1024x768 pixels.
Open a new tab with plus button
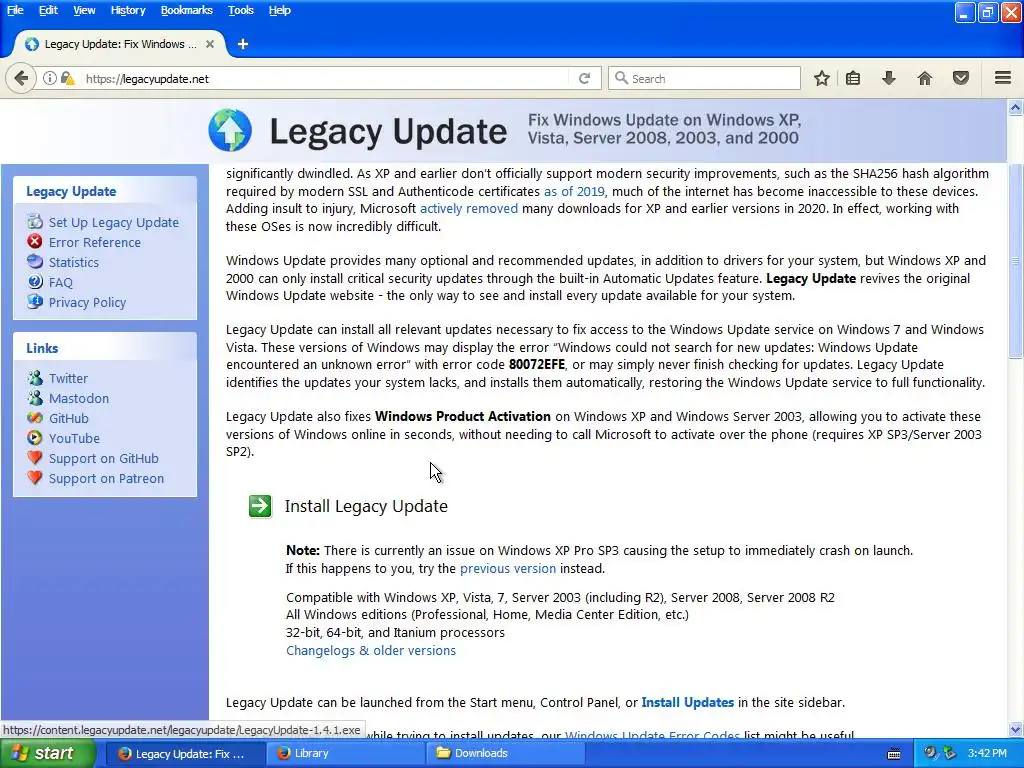[x=243, y=44]
